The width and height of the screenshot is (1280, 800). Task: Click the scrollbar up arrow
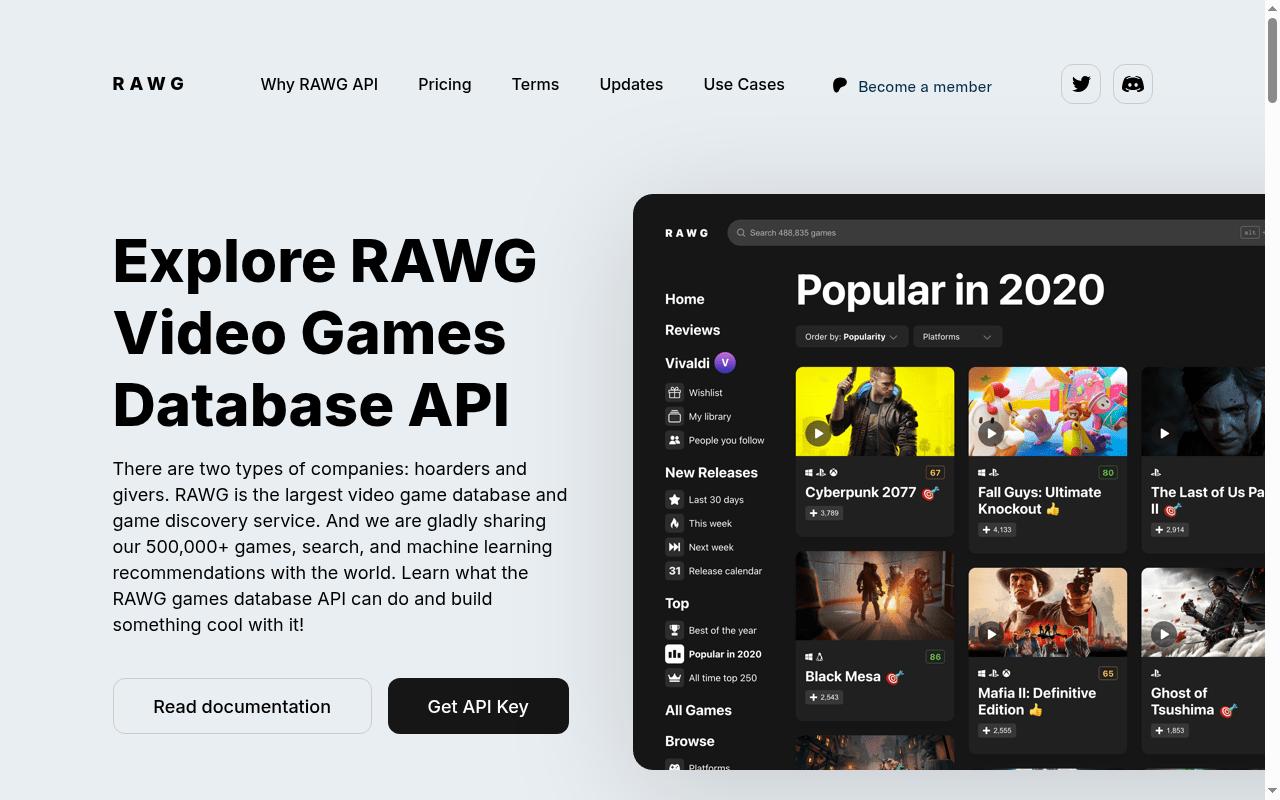[1272, 8]
